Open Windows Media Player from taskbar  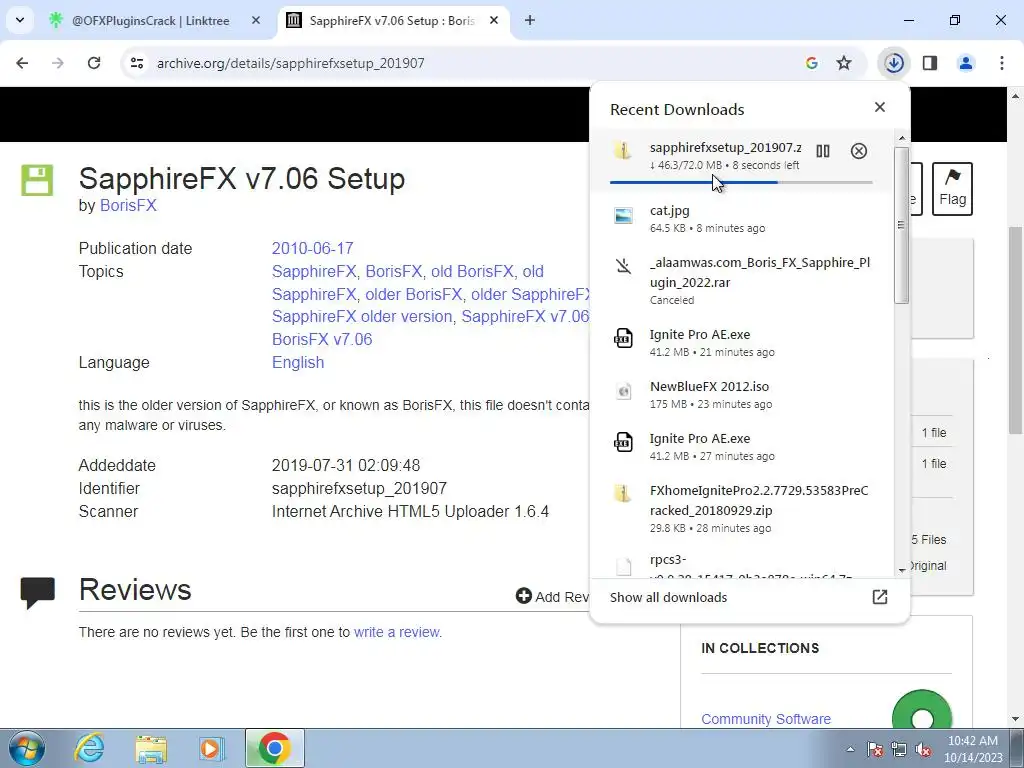click(211, 748)
